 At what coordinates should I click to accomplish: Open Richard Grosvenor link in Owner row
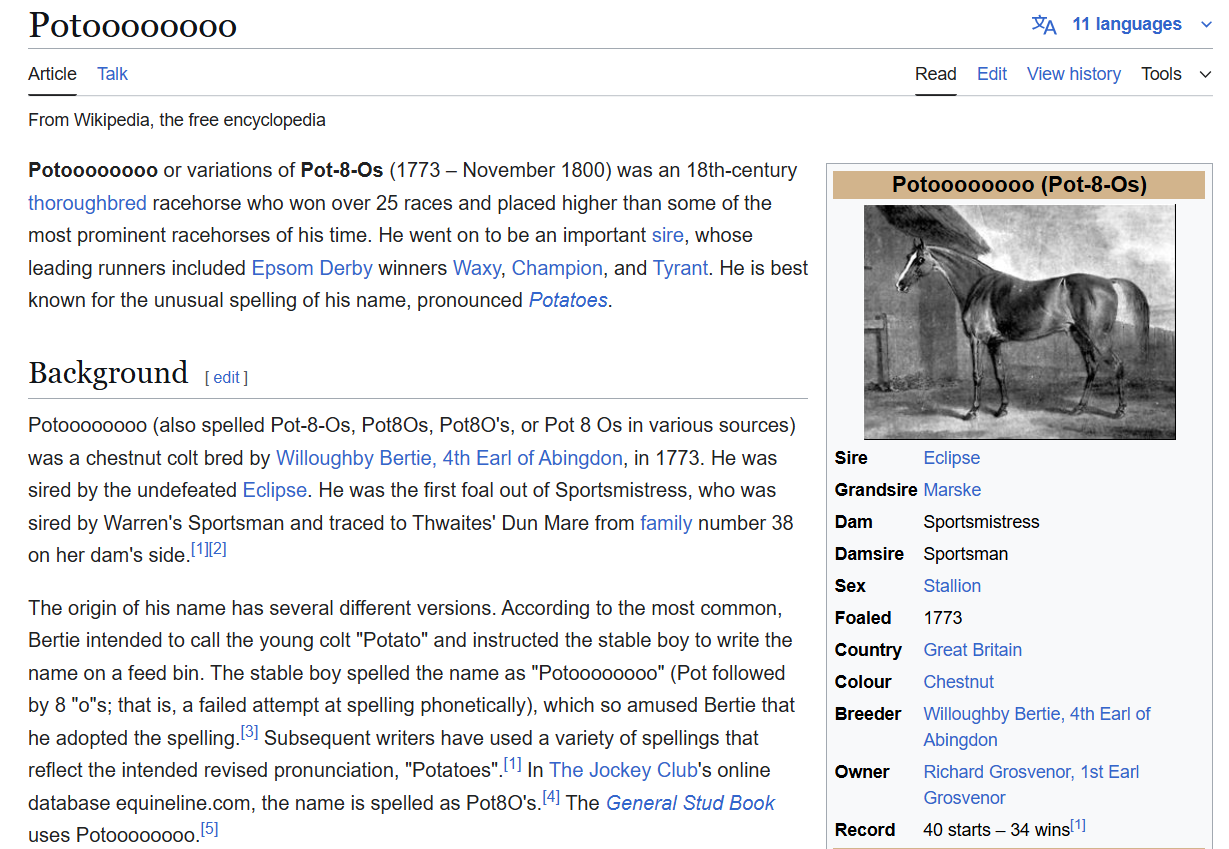(x=1031, y=785)
